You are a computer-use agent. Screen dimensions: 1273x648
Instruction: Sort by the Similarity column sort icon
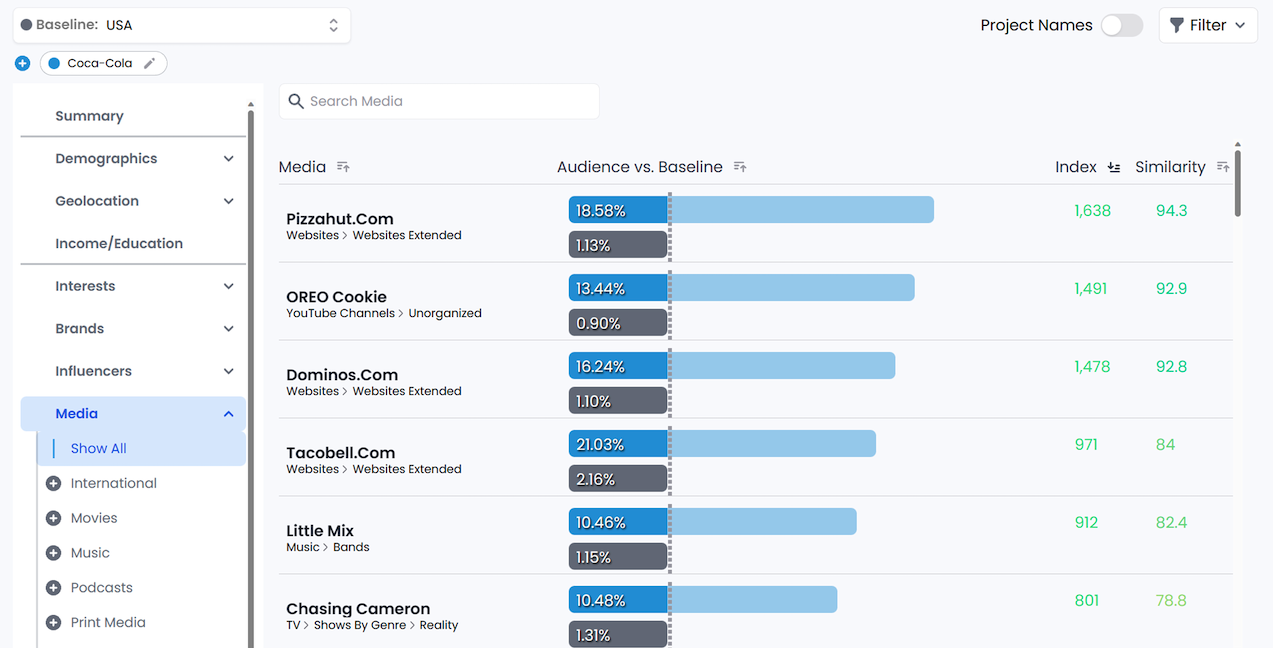click(x=1223, y=167)
